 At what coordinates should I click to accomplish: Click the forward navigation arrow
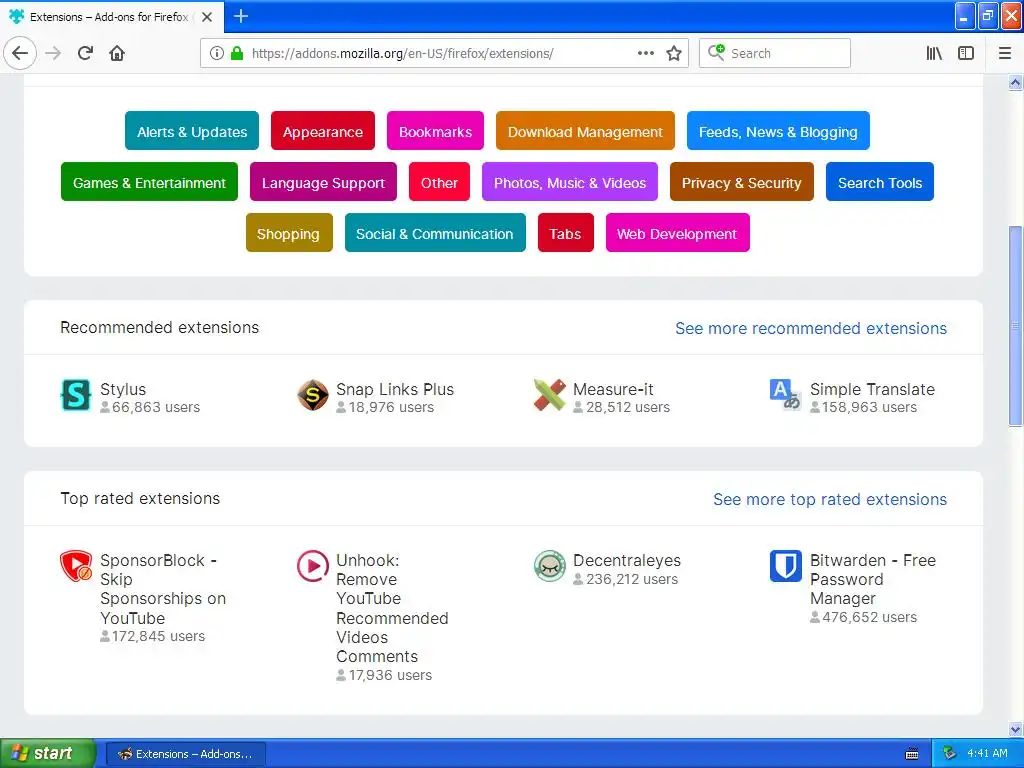tap(53, 53)
